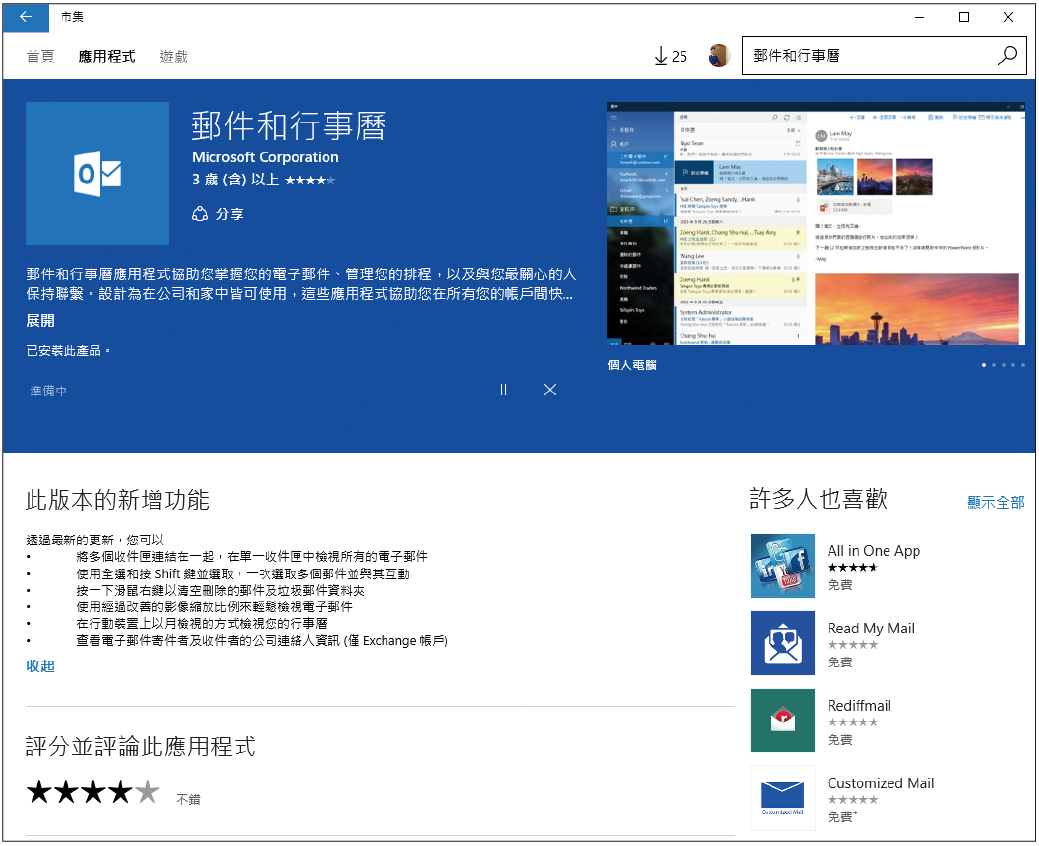
Task: Close the Store window
Action: coord(1009,17)
